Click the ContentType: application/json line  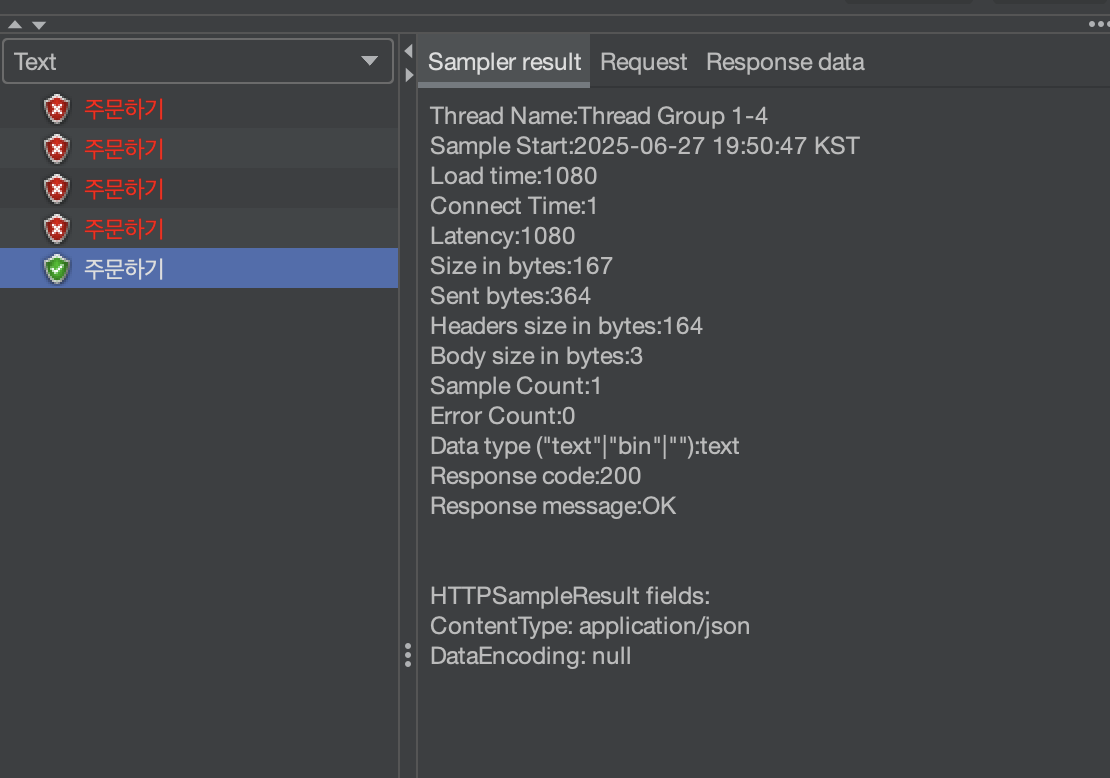(590, 626)
